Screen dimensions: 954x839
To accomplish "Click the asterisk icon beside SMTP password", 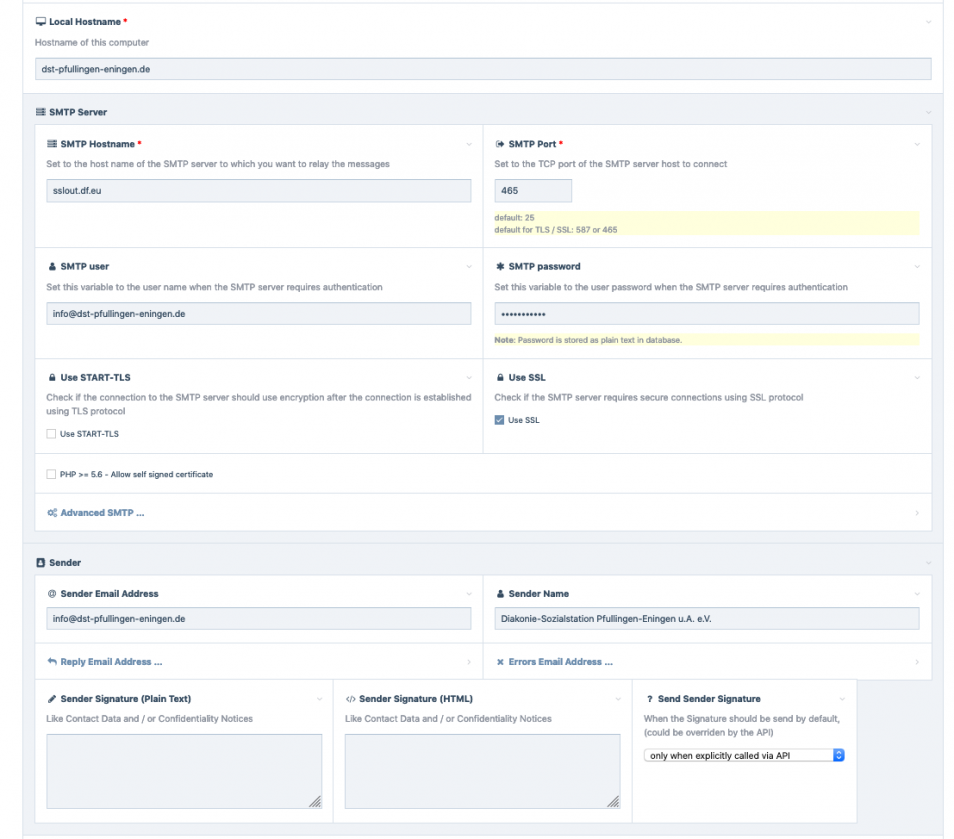I will pyautogui.click(x=500, y=267).
